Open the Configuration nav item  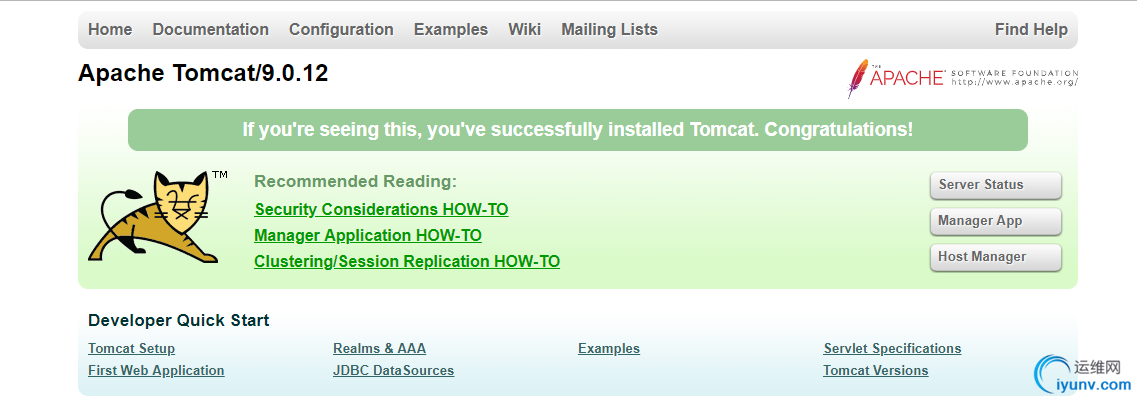(x=341, y=30)
